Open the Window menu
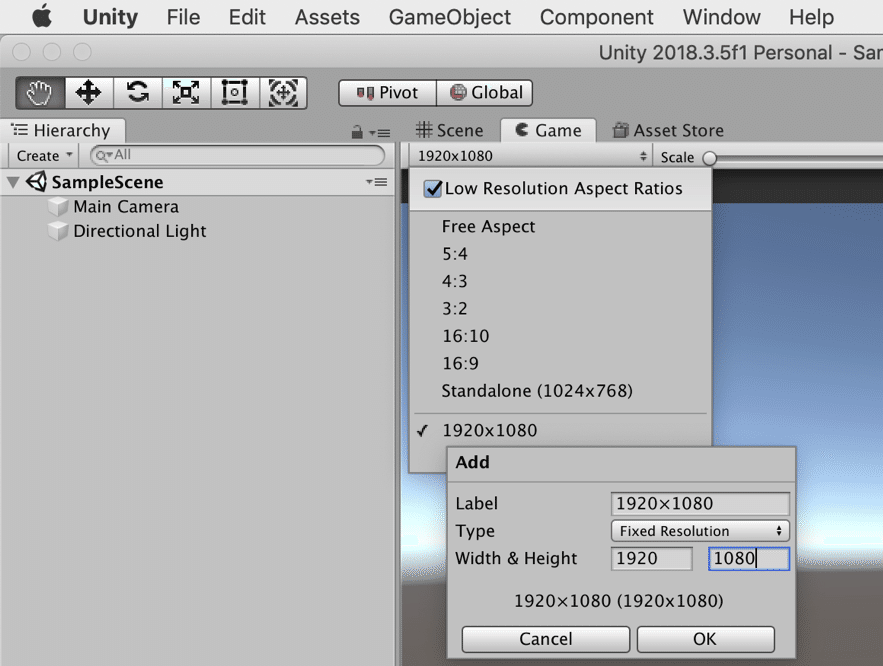The width and height of the screenshot is (883, 666). 721,17
